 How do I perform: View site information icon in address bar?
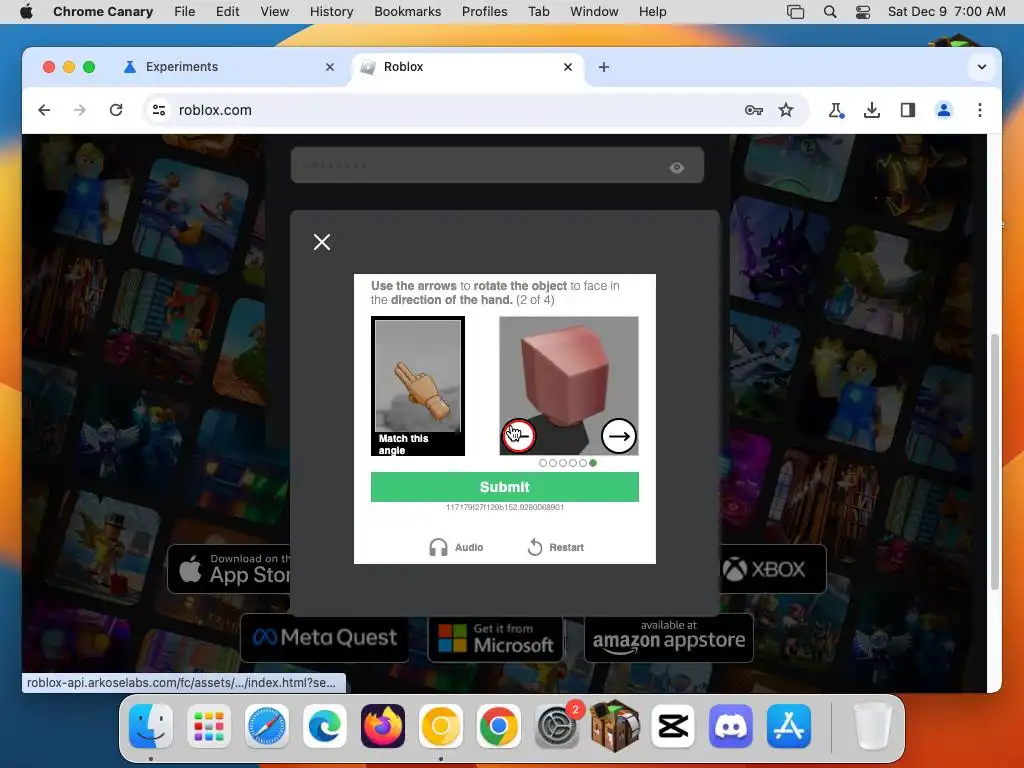click(x=159, y=110)
